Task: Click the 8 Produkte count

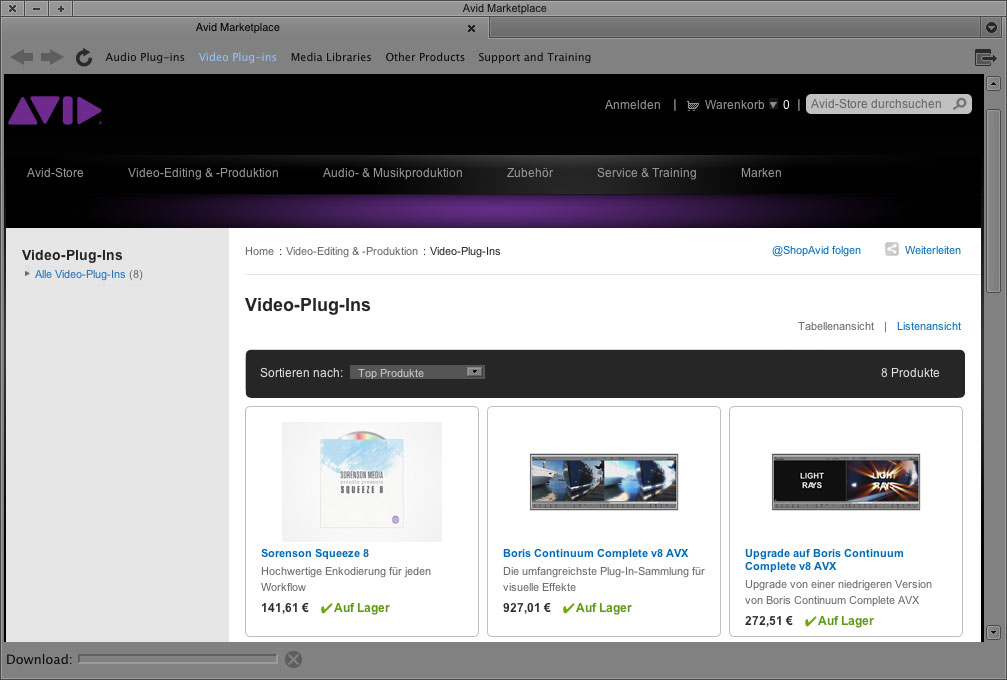Action: point(910,373)
